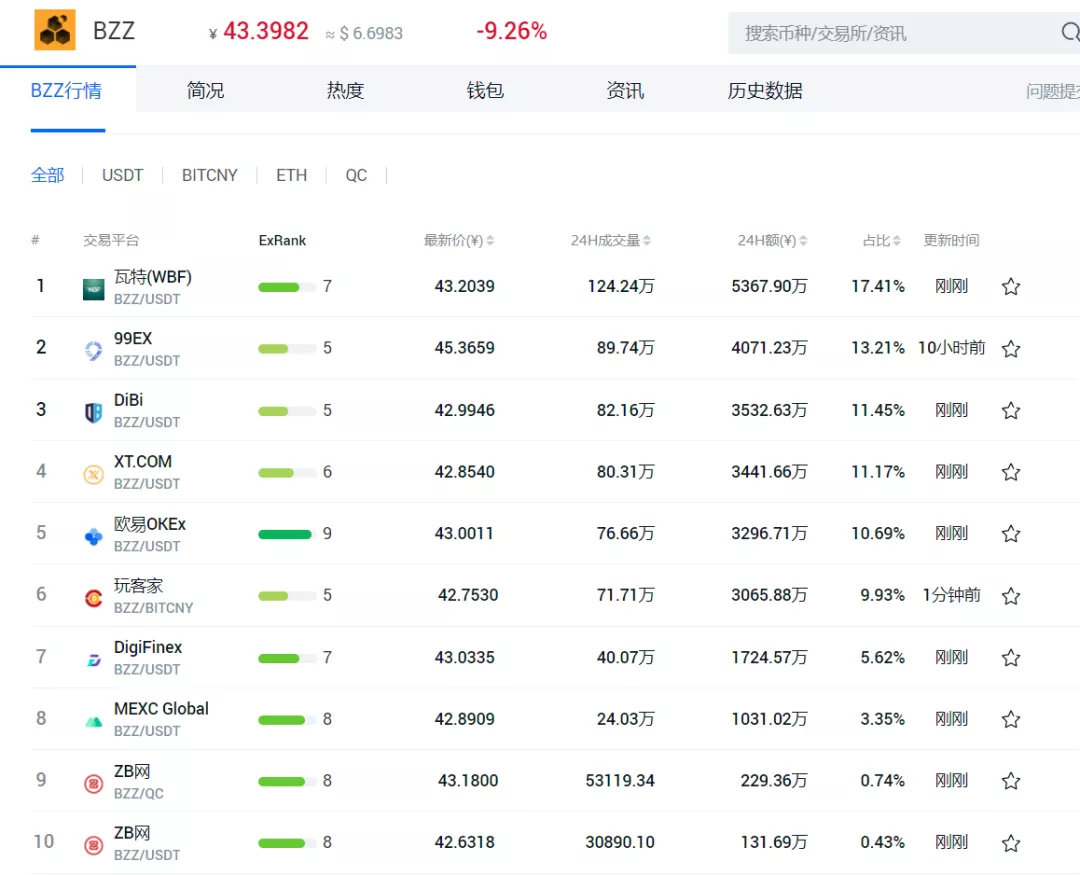This screenshot has width=1080, height=875.
Task: Click the 99EX price 45.3659
Action: [x=464, y=348]
